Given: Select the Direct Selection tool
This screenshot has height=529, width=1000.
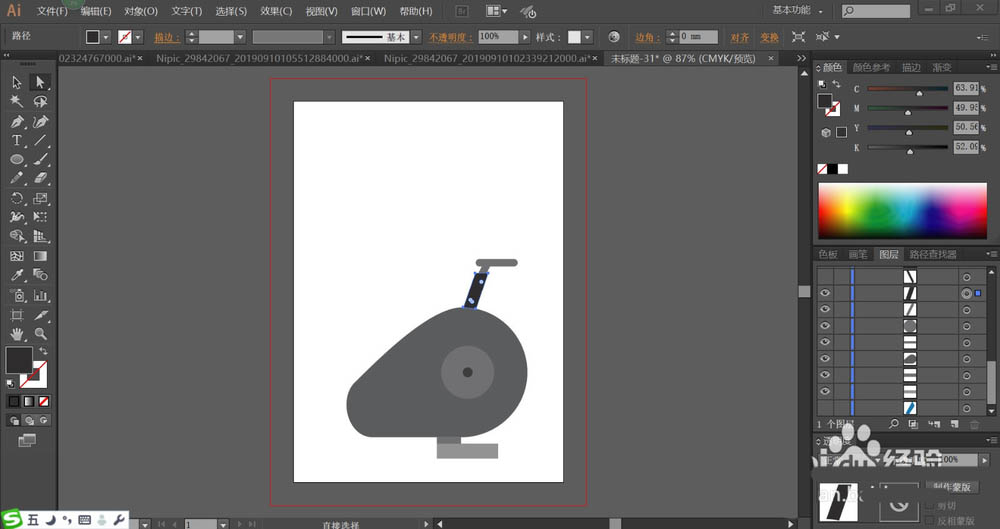Looking at the screenshot, I should (40, 82).
